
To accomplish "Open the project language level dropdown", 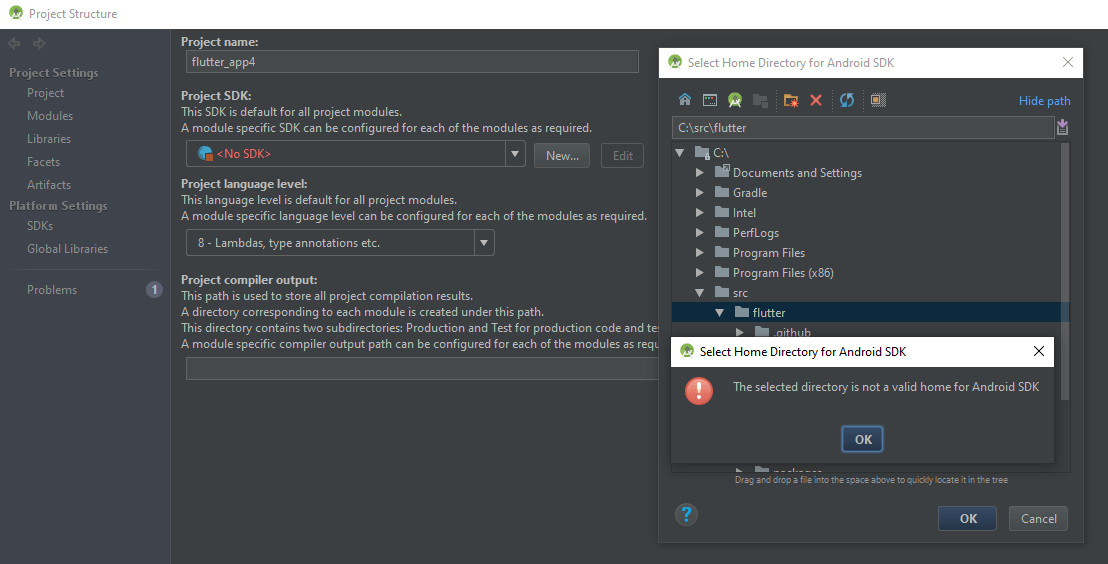I will pos(484,243).
